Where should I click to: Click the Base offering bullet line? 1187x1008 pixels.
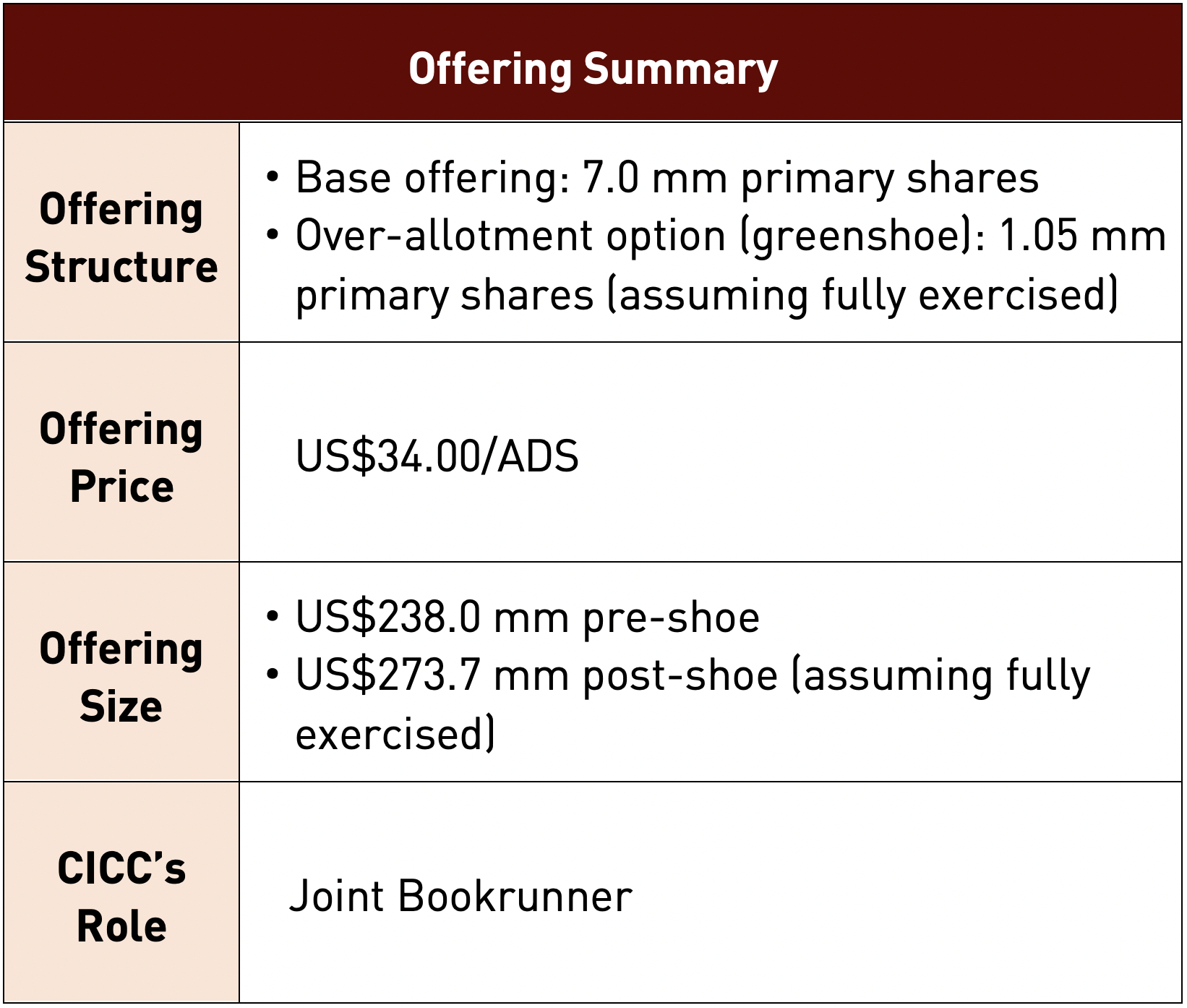pyautogui.click(x=666, y=178)
